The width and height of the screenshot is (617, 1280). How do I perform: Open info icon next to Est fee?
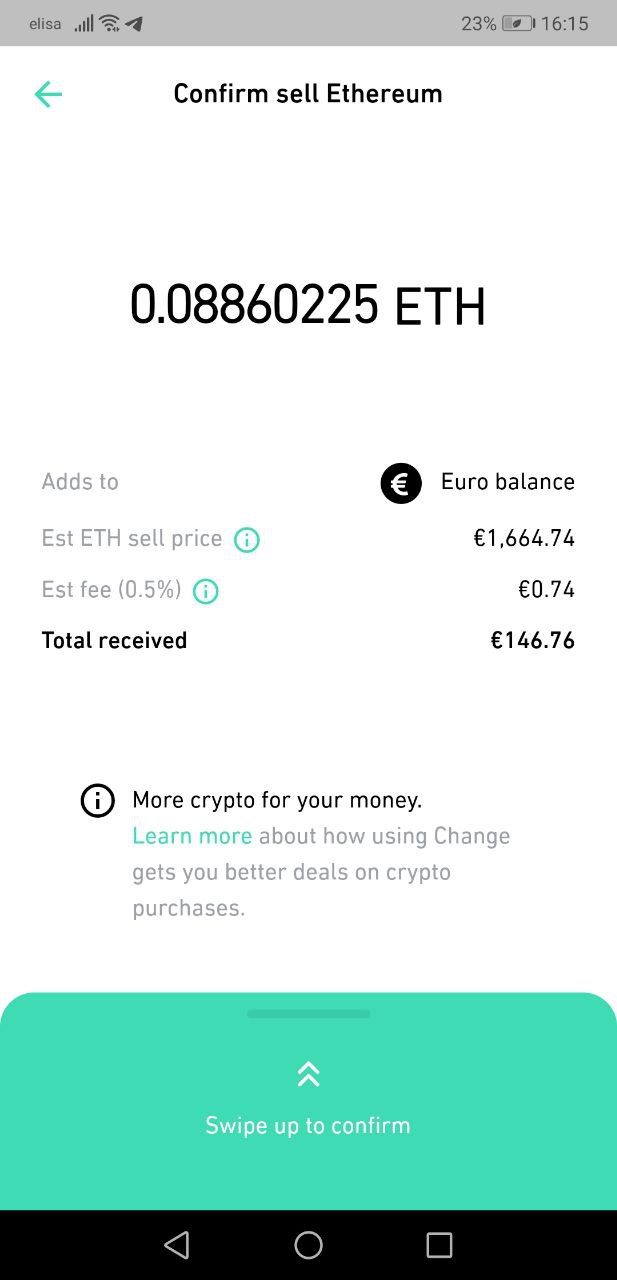tap(205, 591)
